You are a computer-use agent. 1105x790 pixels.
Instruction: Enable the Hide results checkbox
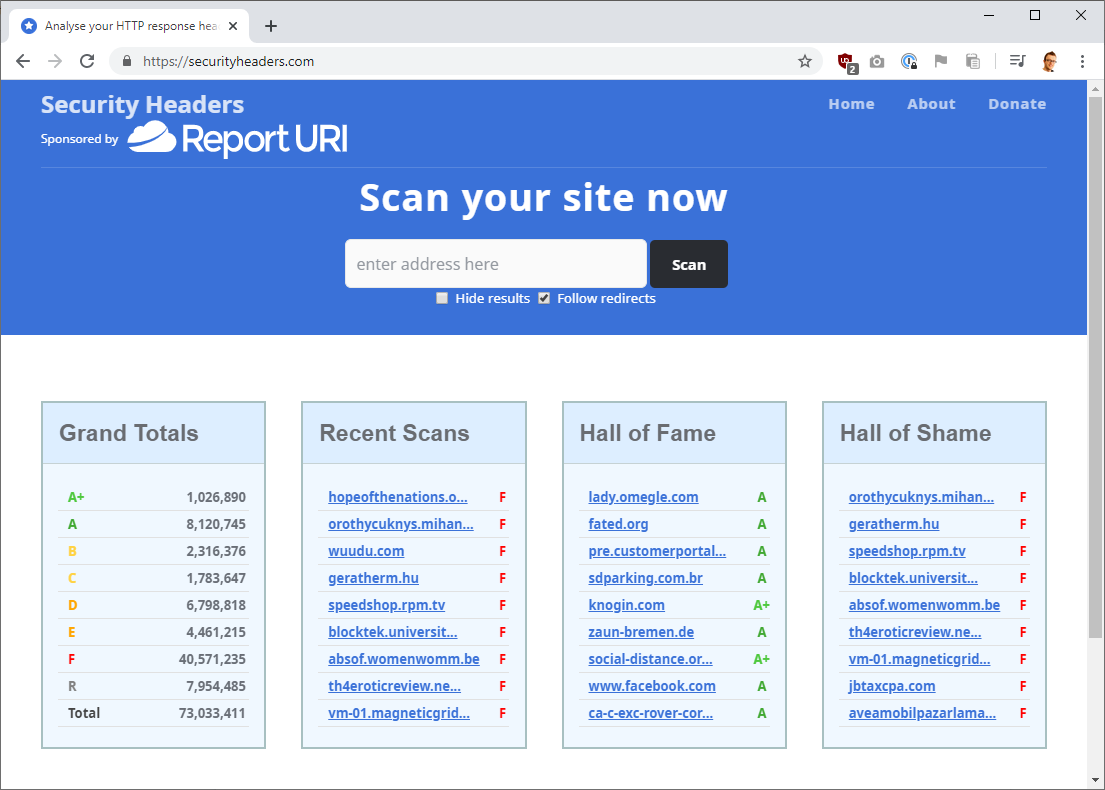[x=442, y=298]
